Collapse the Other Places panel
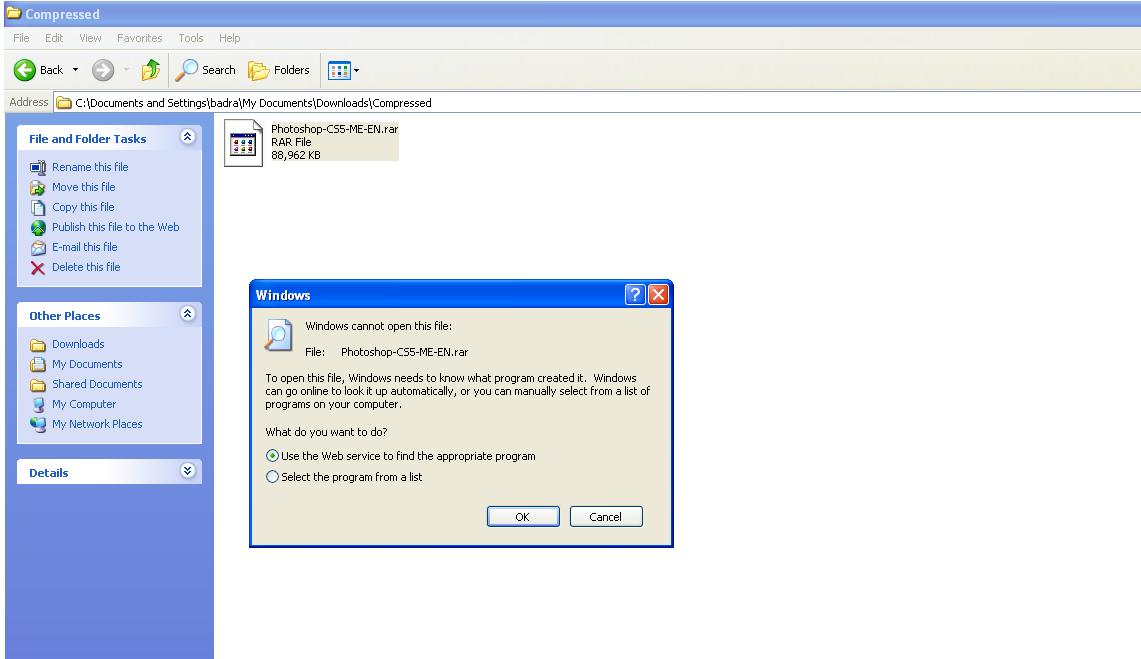 click(x=188, y=313)
